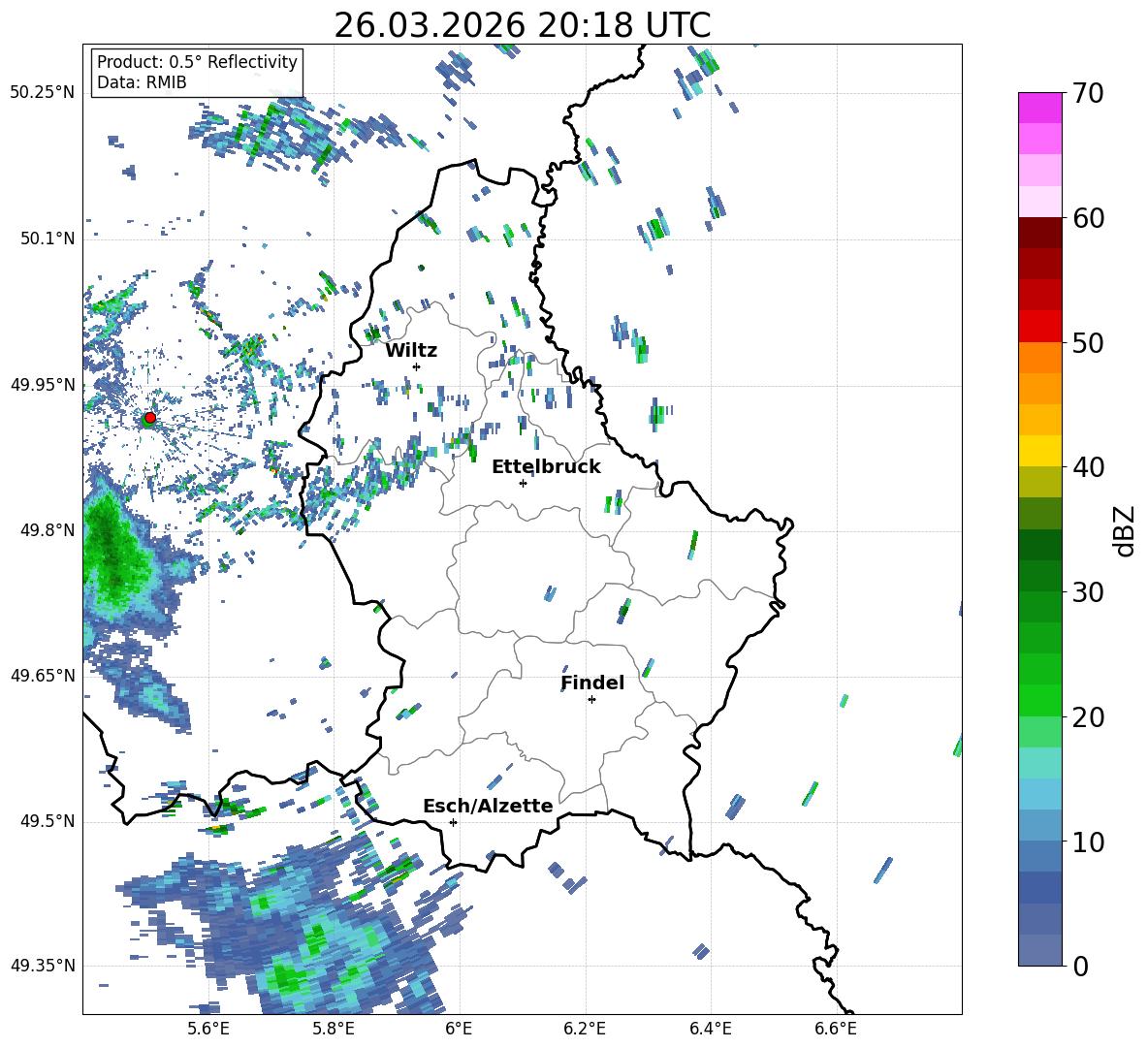The width and height of the screenshot is (1148, 1048).
Task: Click the 6.6°E longitude label
Action: coord(836,1029)
